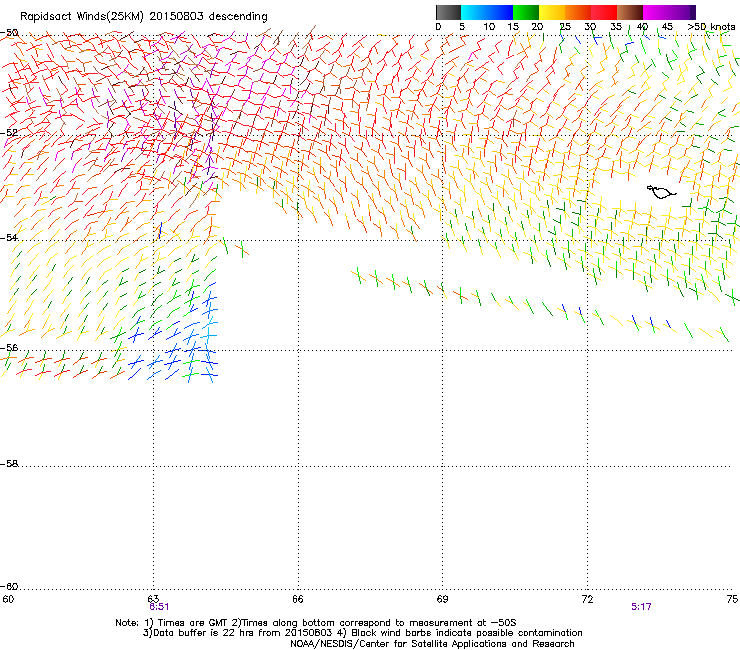
Task: Click the 20 knots legend number
Action: pyautogui.click(x=537, y=26)
